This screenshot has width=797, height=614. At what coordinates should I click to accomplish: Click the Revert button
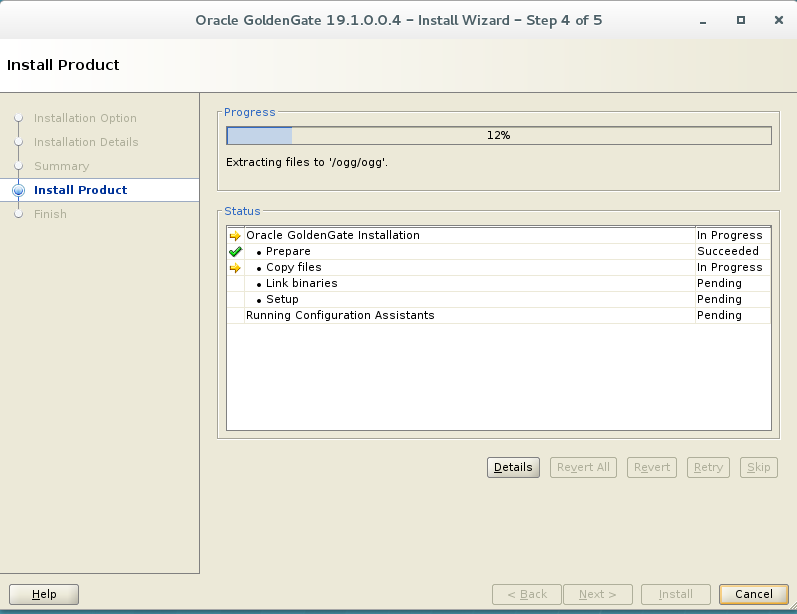[x=652, y=467]
